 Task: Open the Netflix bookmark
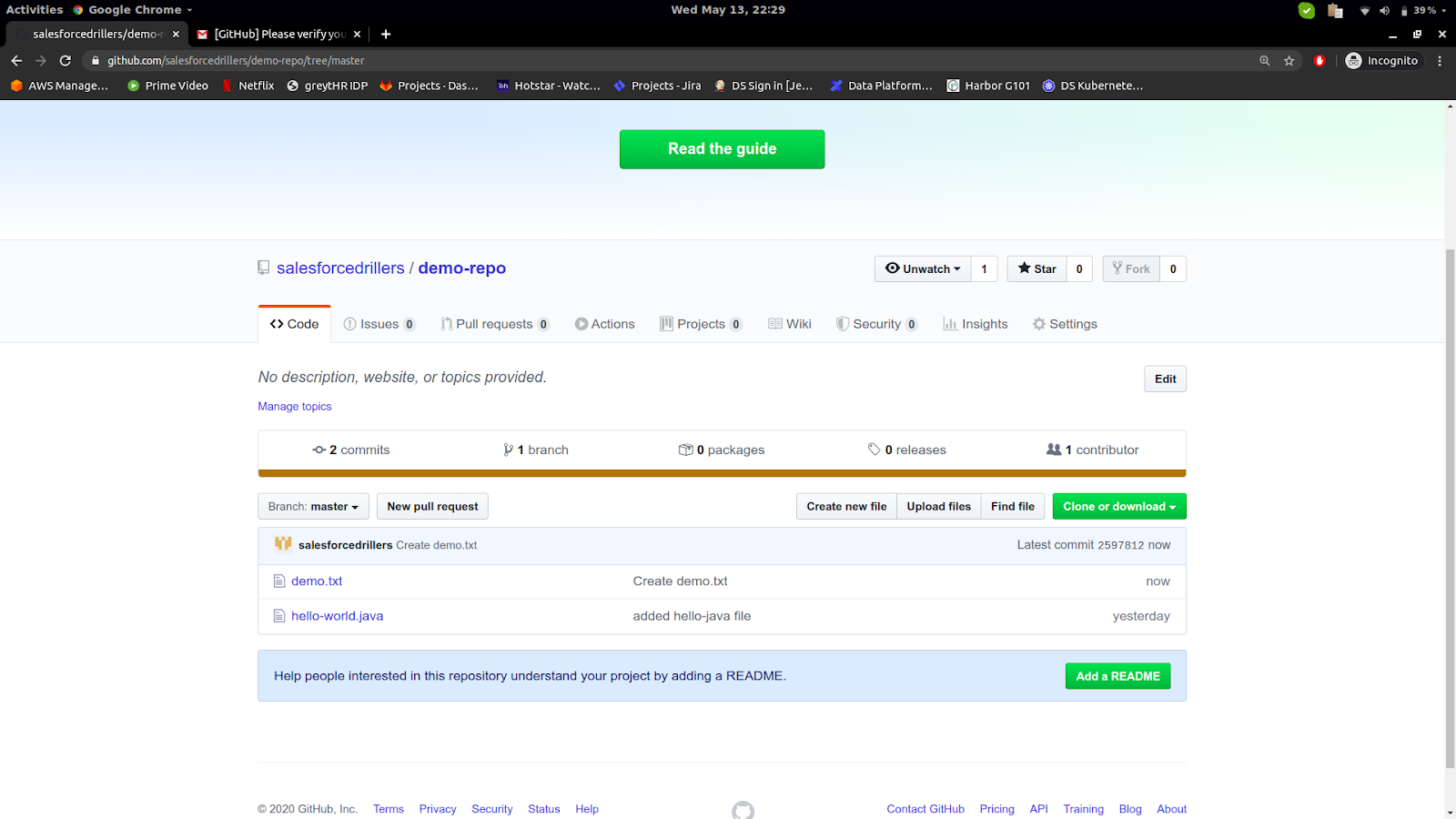click(x=248, y=86)
